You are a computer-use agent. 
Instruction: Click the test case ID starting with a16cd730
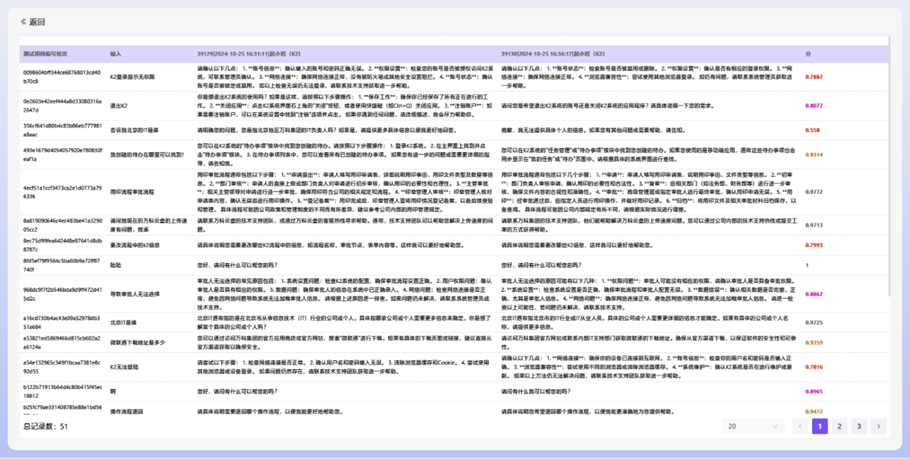(62, 322)
